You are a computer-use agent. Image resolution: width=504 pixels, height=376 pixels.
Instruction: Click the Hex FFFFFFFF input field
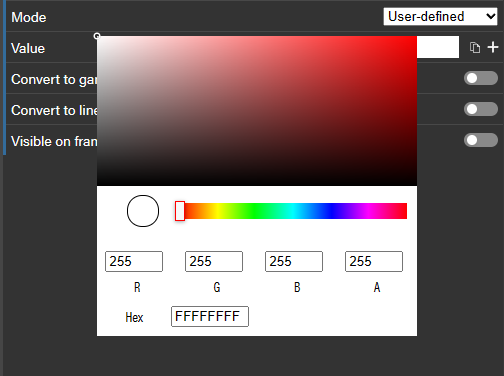tap(210, 316)
